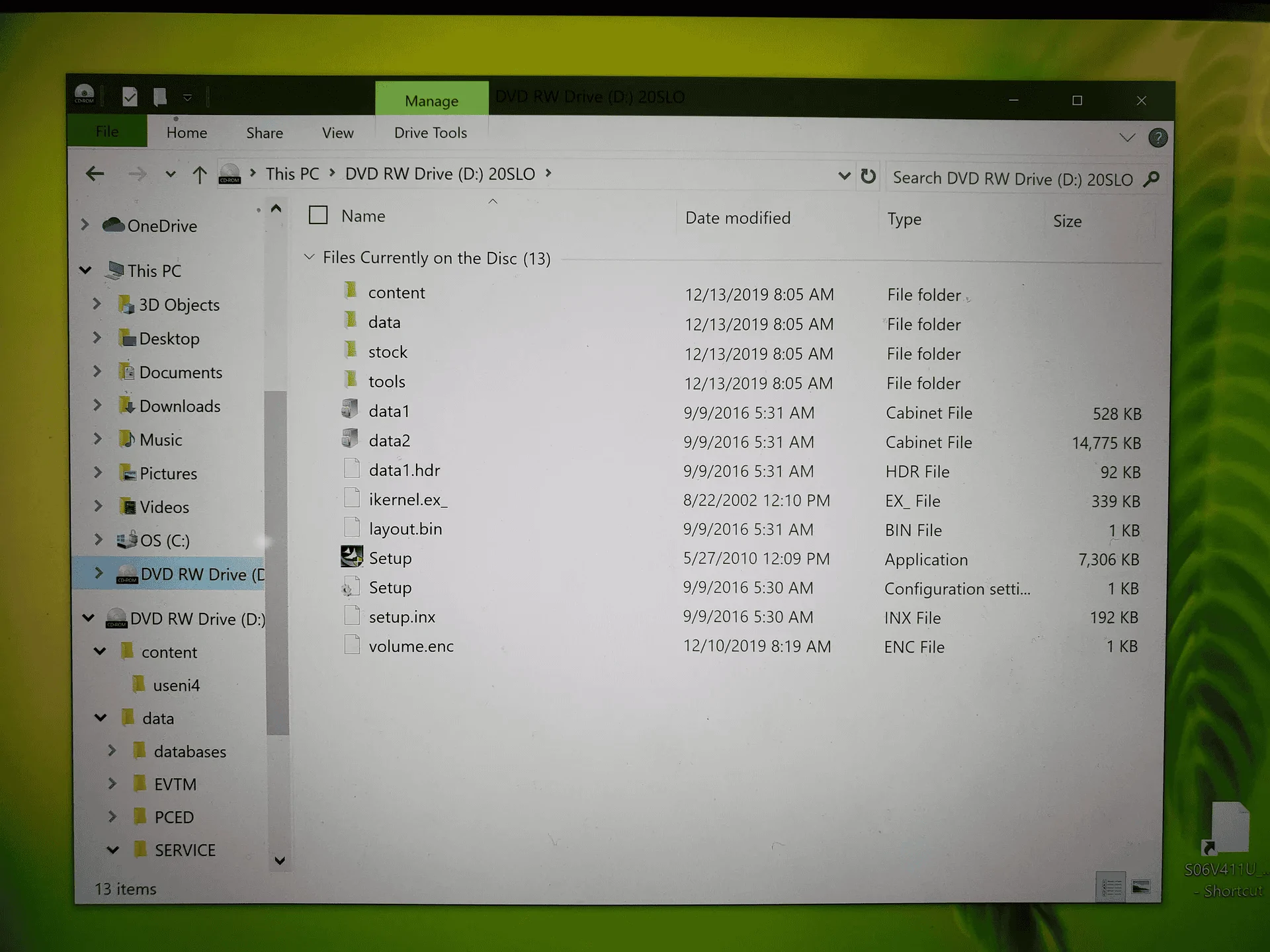Viewport: 1270px width, 952px height.
Task: Open the View ribbon tab
Action: (x=337, y=133)
